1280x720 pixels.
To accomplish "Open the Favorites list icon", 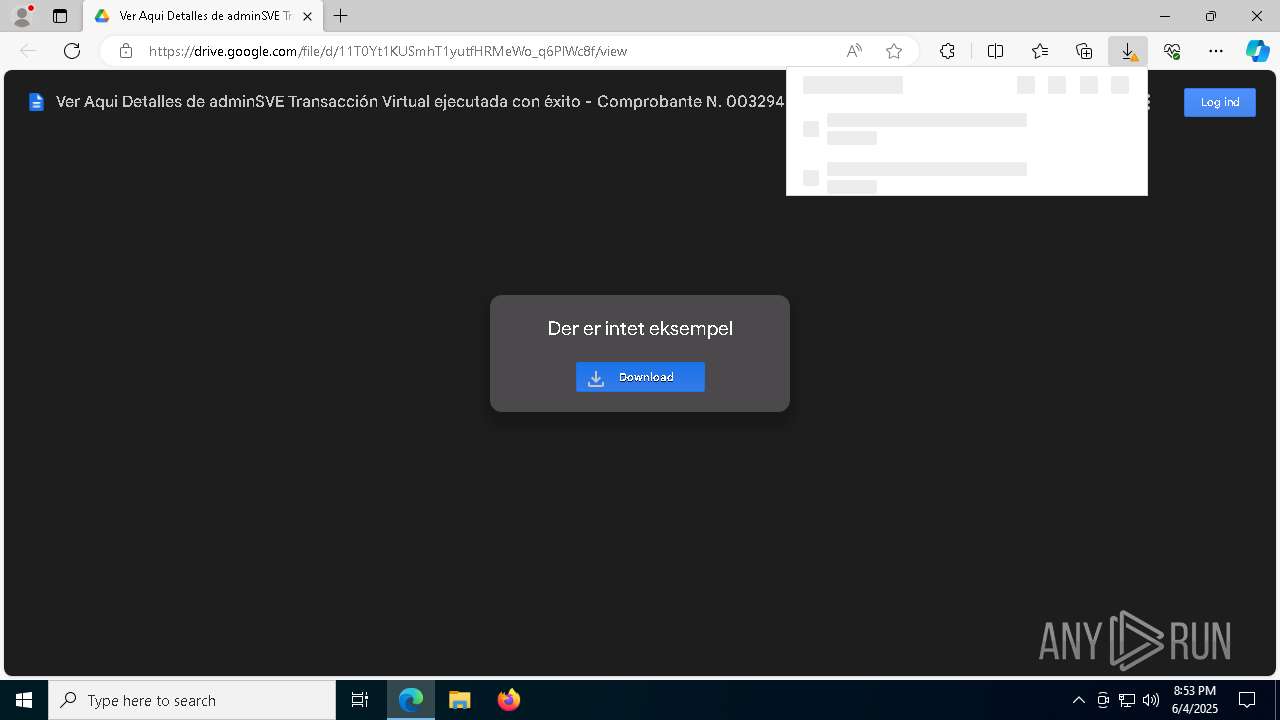I will [x=1040, y=51].
